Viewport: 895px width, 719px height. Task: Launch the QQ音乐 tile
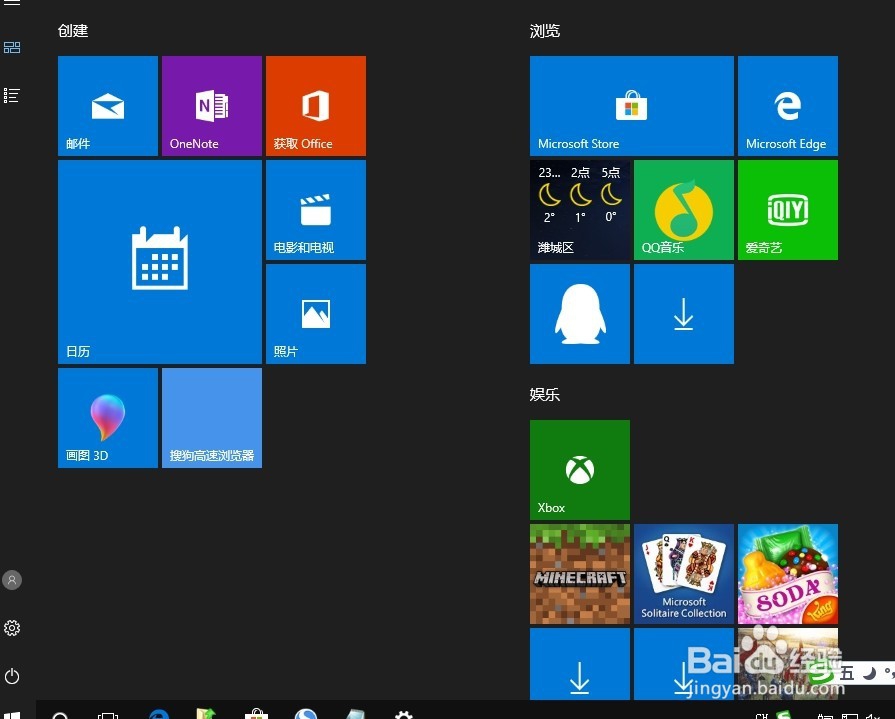(x=684, y=210)
